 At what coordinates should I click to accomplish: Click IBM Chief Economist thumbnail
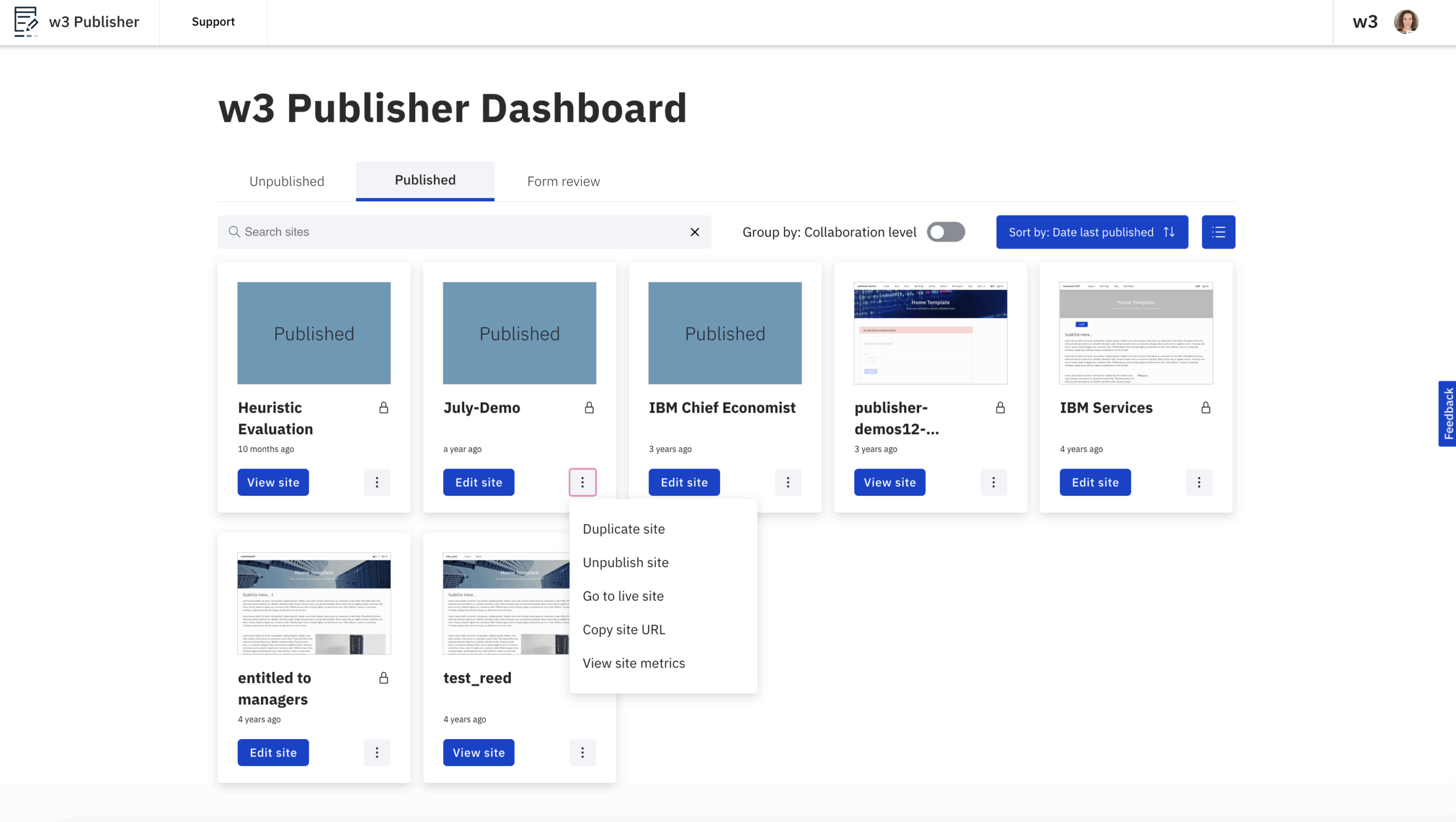point(725,333)
